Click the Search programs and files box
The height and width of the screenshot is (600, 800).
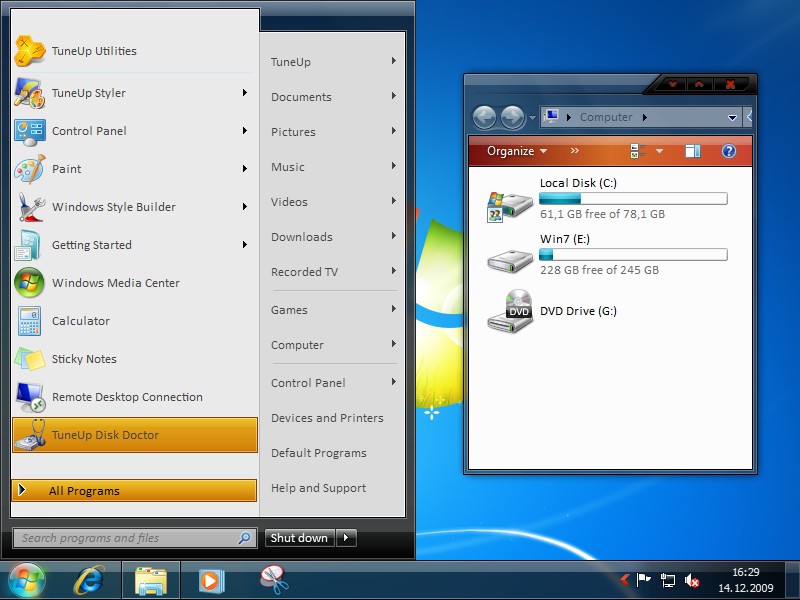tap(125, 538)
